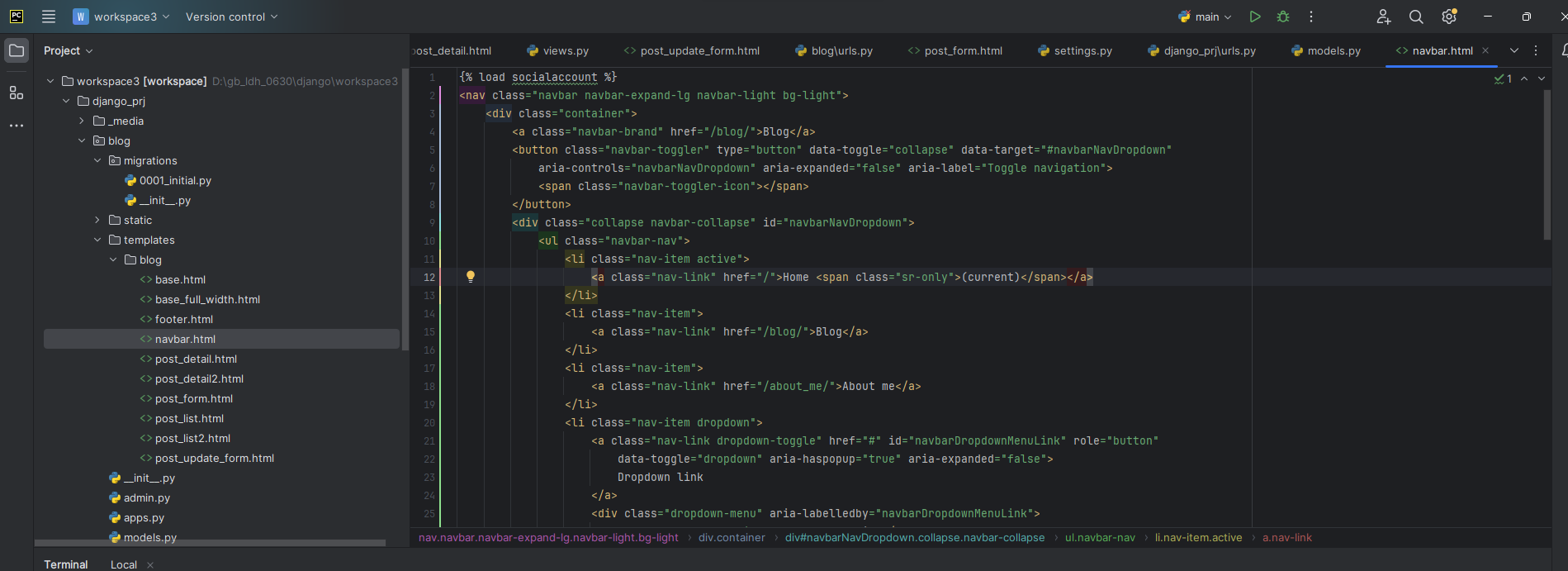Open the main run configuration dropdown
The image size is (1568, 571).
pyautogui.click(x=1206, y=17)
